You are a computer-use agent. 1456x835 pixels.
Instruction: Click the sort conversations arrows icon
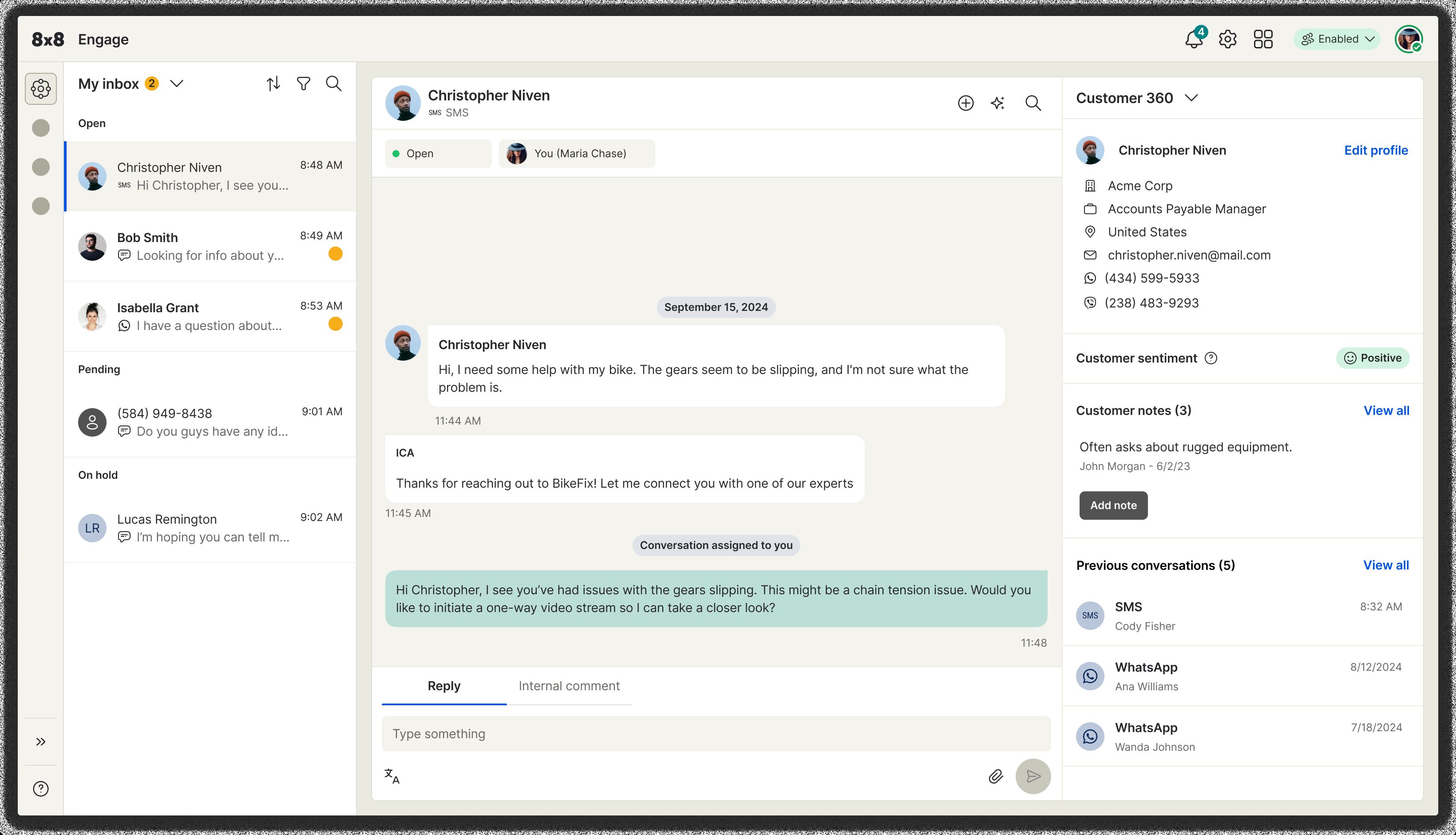pyautogui.click(x=273, y=84)
